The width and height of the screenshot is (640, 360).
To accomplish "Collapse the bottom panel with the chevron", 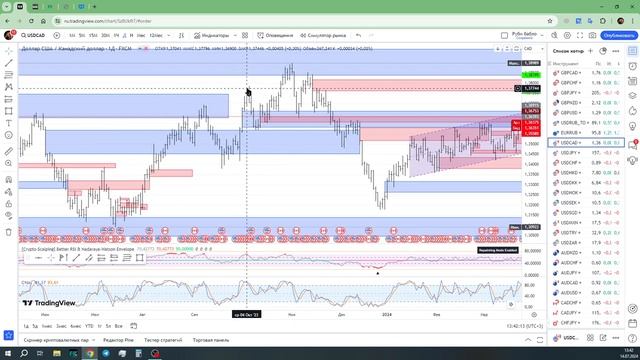I will [528, 340].
